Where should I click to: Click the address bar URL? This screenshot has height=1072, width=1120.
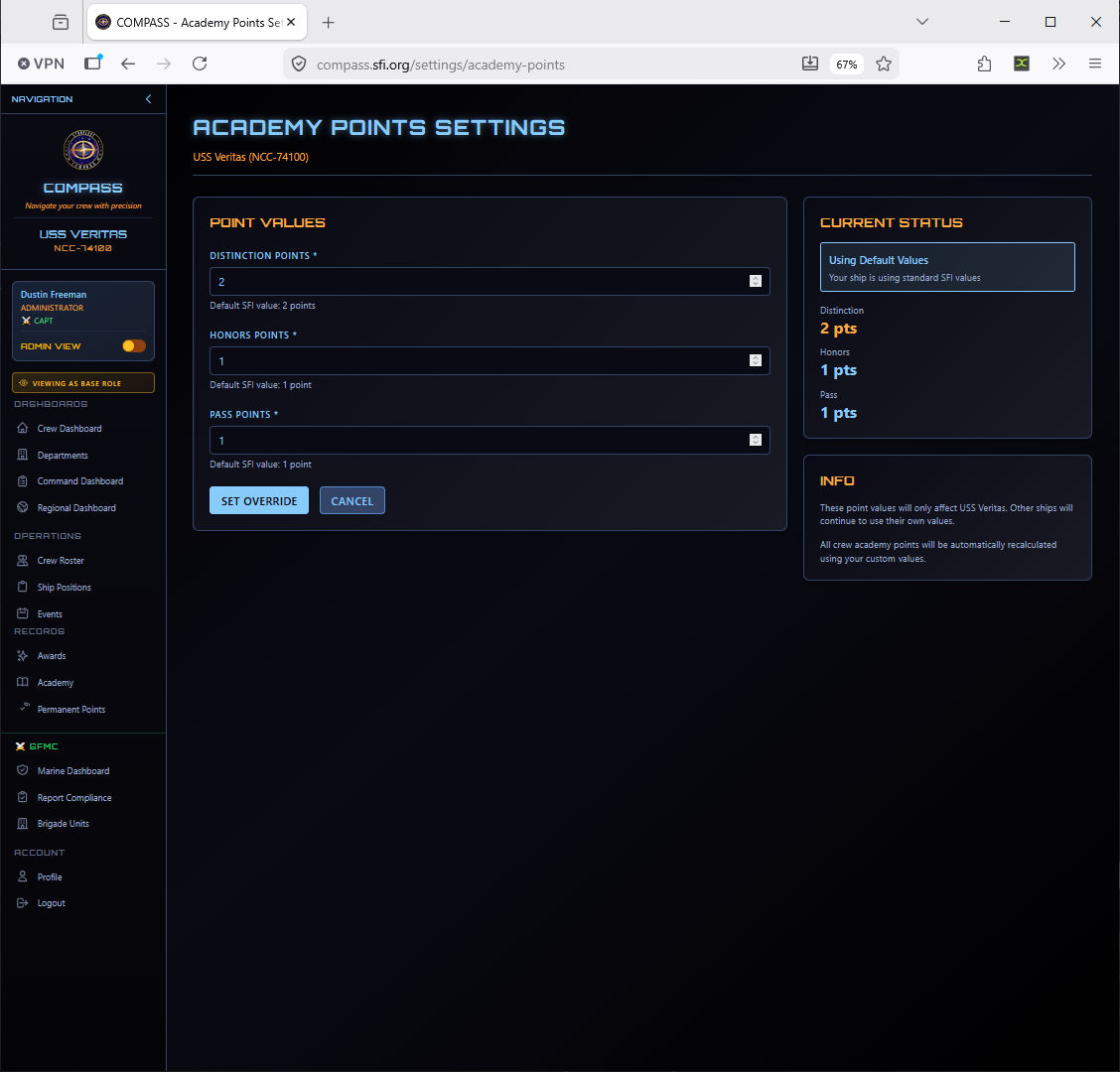point(441,65)
